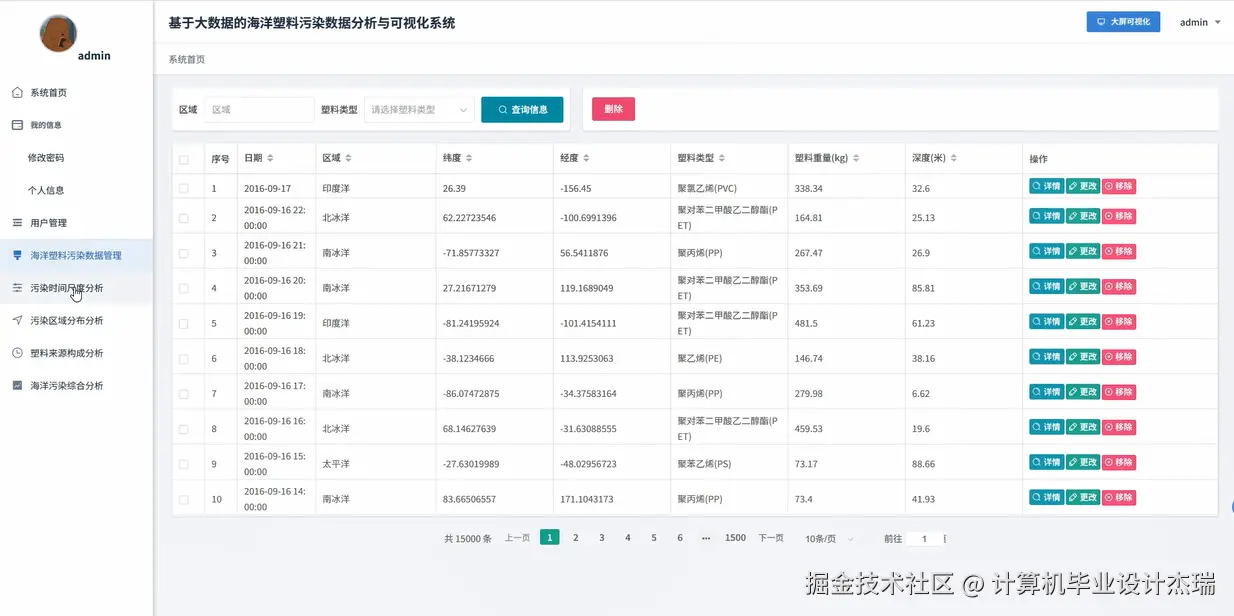Click the sliders icon beside 污染时间尺度分析
1234x616 pixels.
click(17, 288)
